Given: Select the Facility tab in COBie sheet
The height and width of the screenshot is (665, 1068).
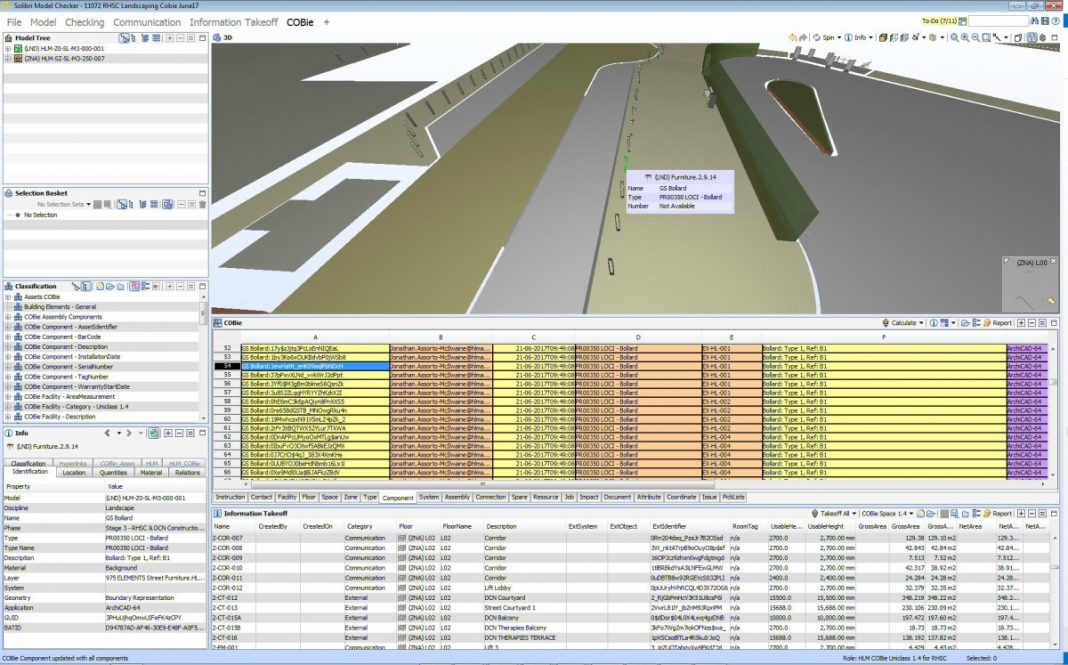Looking at the screenshot, I should pos(287,497).
